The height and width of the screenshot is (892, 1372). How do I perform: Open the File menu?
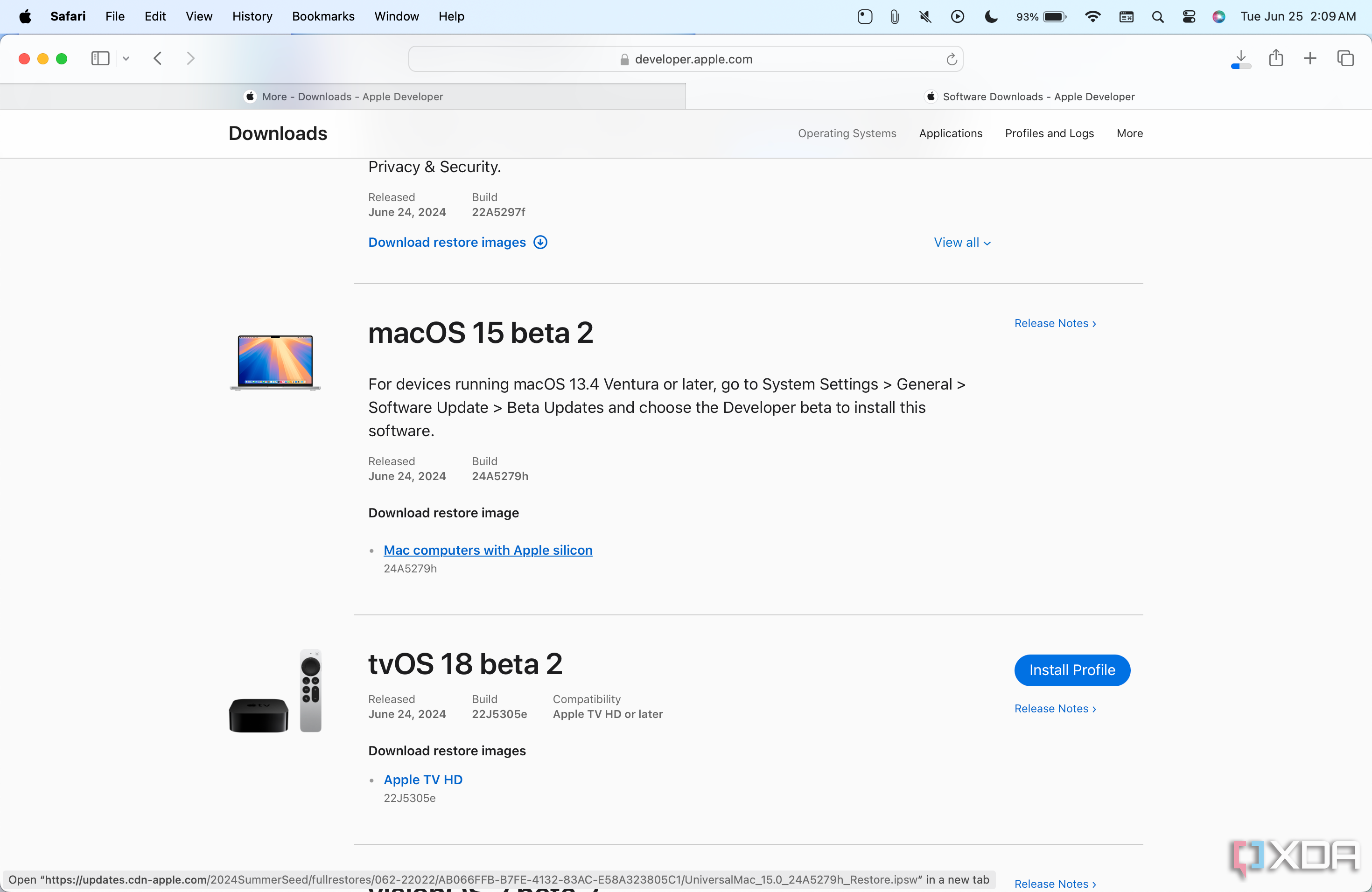(115, 16)
